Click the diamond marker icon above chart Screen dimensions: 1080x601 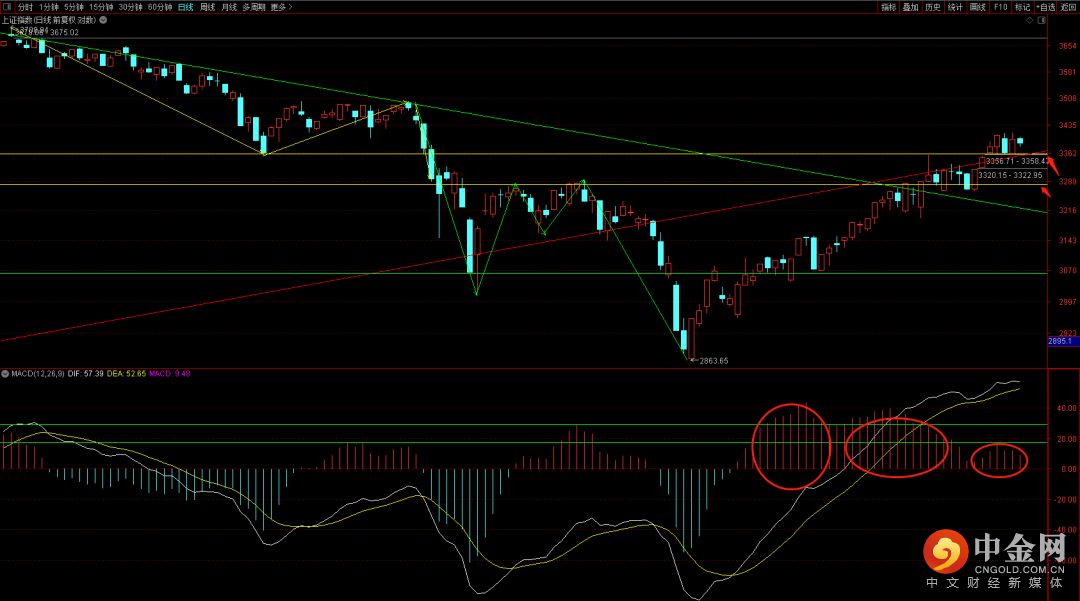click(1030, 21)
